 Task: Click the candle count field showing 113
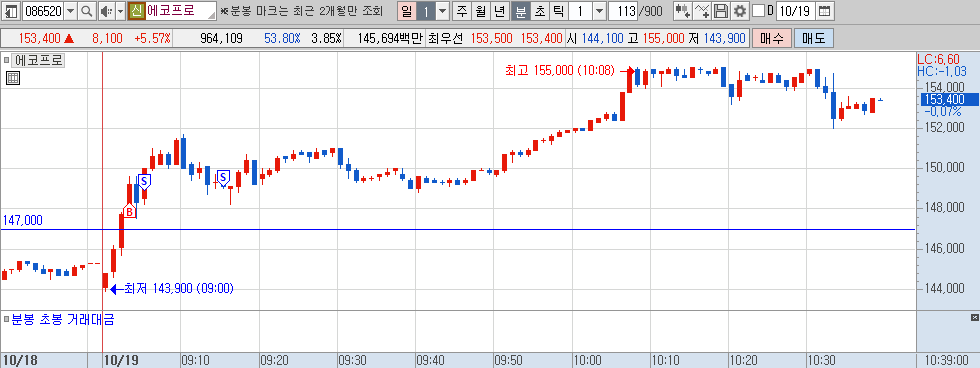click(x=622, y=11)
